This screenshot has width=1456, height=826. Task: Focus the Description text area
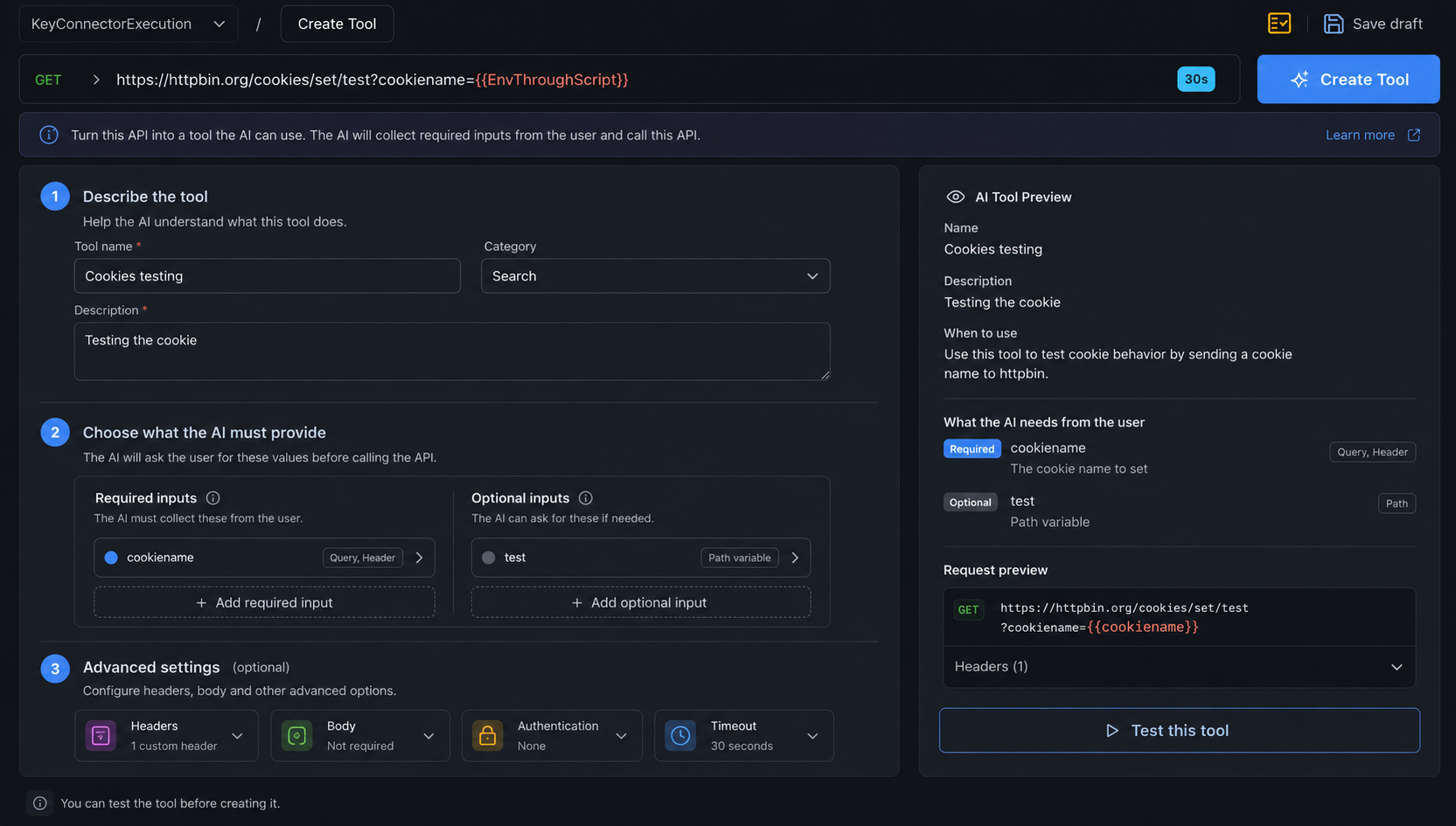click(x=452, y=351)
